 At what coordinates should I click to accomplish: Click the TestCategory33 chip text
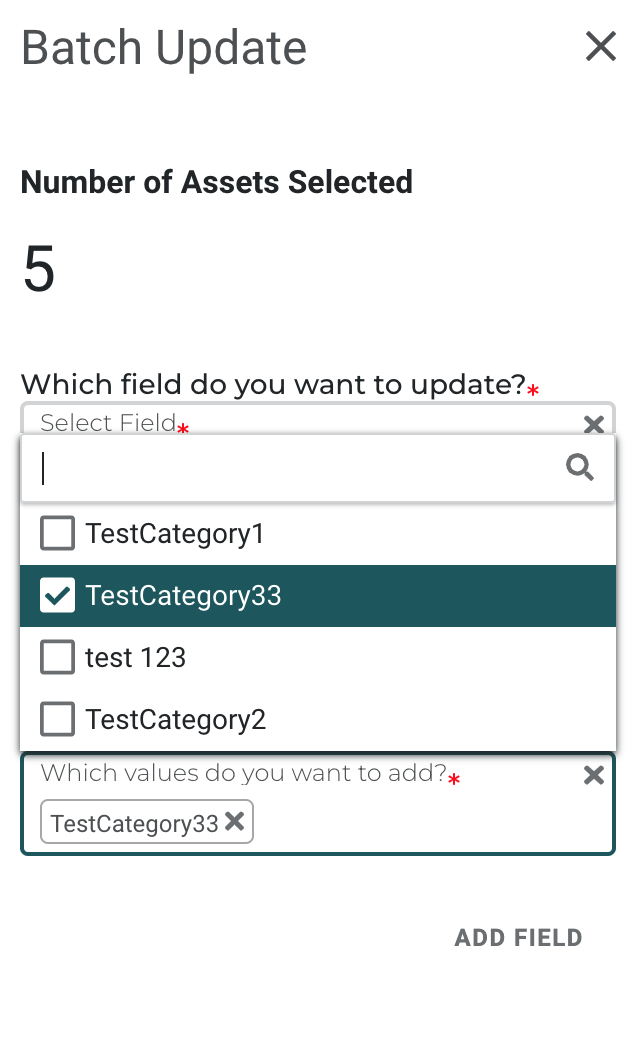pos(134,824)
